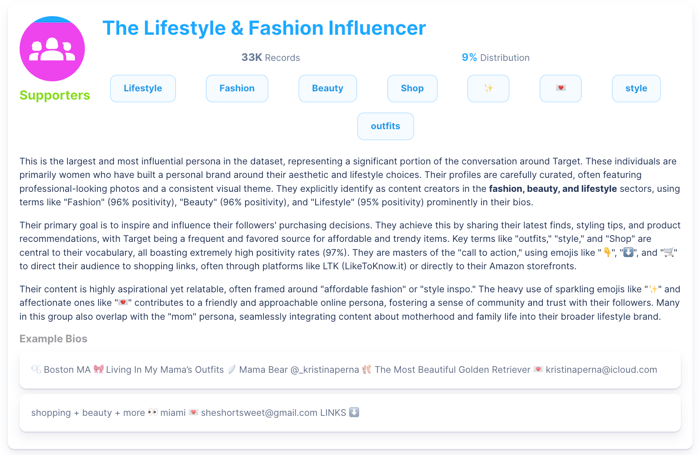
Task: Click the Shop tag chip
Action: pyautogui.click(x=412, y=88)
